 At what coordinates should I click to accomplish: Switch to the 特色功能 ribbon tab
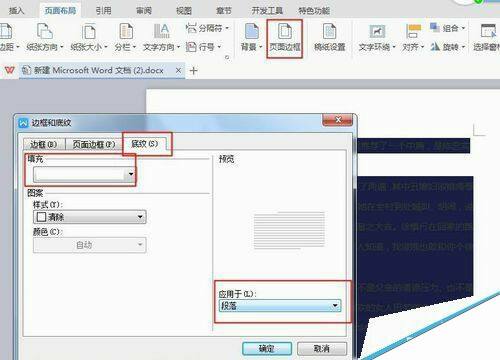tap(314, 11)
